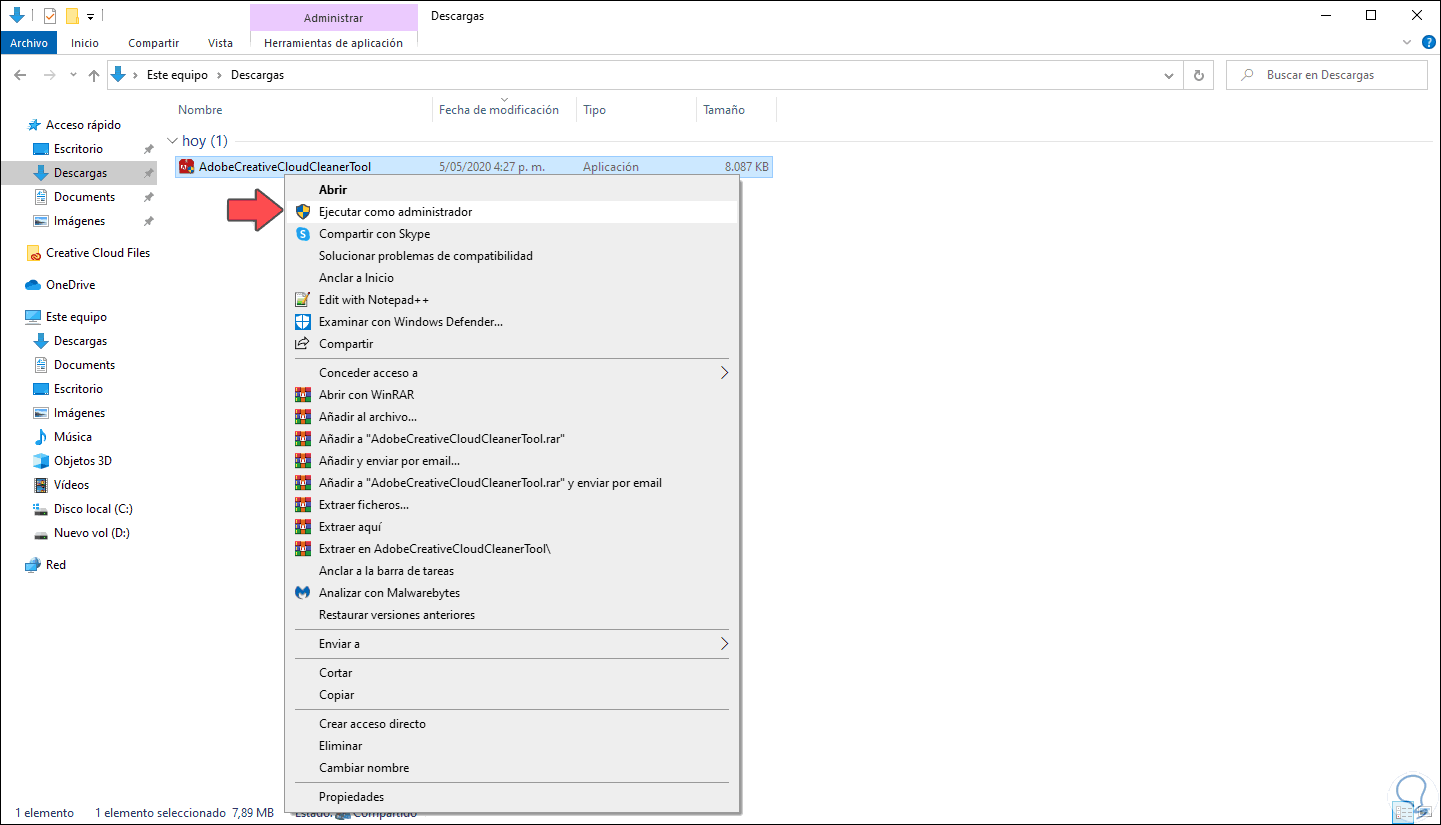
Task: Click the refresh button next to address bar
Action: 1198,75
